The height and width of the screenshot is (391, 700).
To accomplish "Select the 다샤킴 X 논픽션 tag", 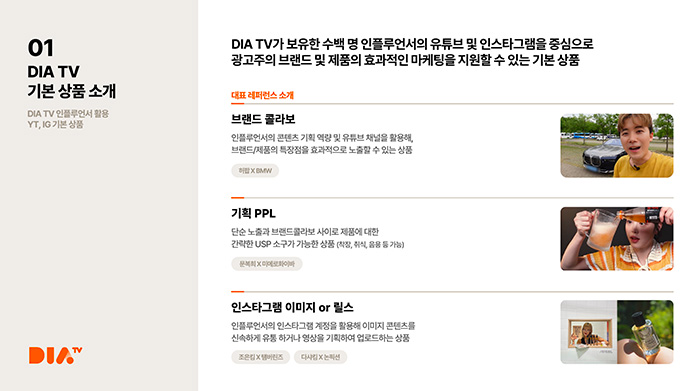I will click(320, 357).
